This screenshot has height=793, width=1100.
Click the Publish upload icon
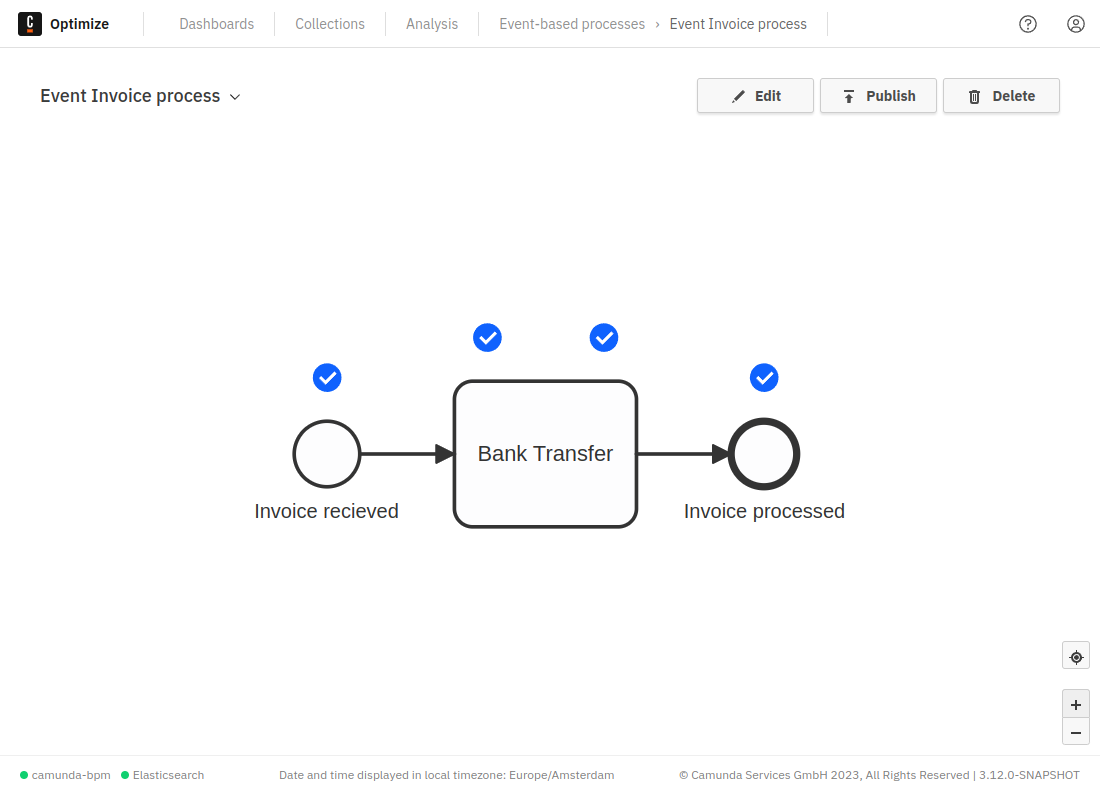851,95
